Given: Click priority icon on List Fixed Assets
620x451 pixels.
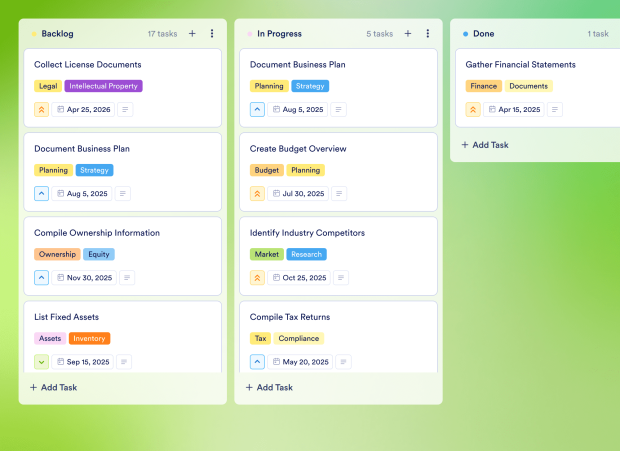Looking at the screenshot, I should [42, 362].
